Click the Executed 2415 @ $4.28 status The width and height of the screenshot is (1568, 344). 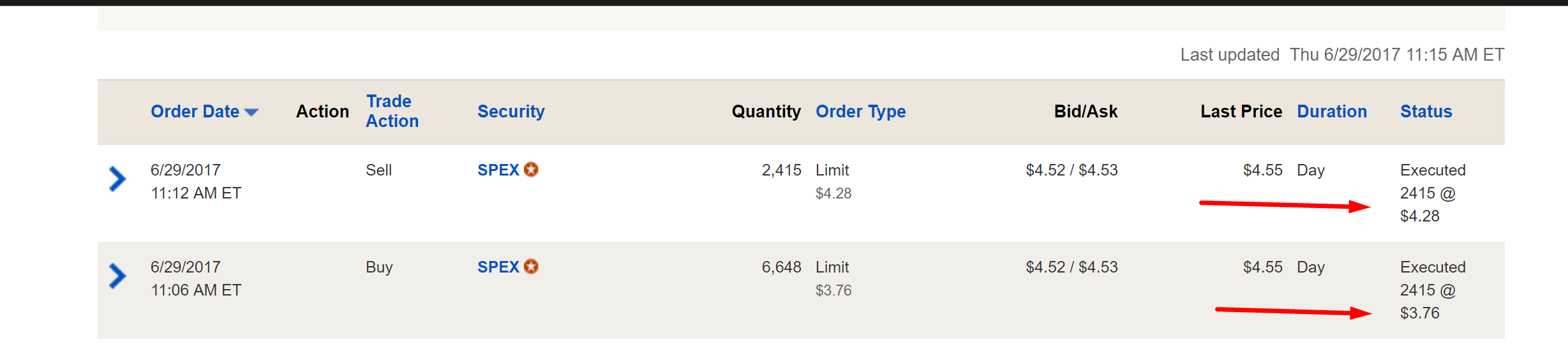pyautogui.click(x=1432, y=193)
